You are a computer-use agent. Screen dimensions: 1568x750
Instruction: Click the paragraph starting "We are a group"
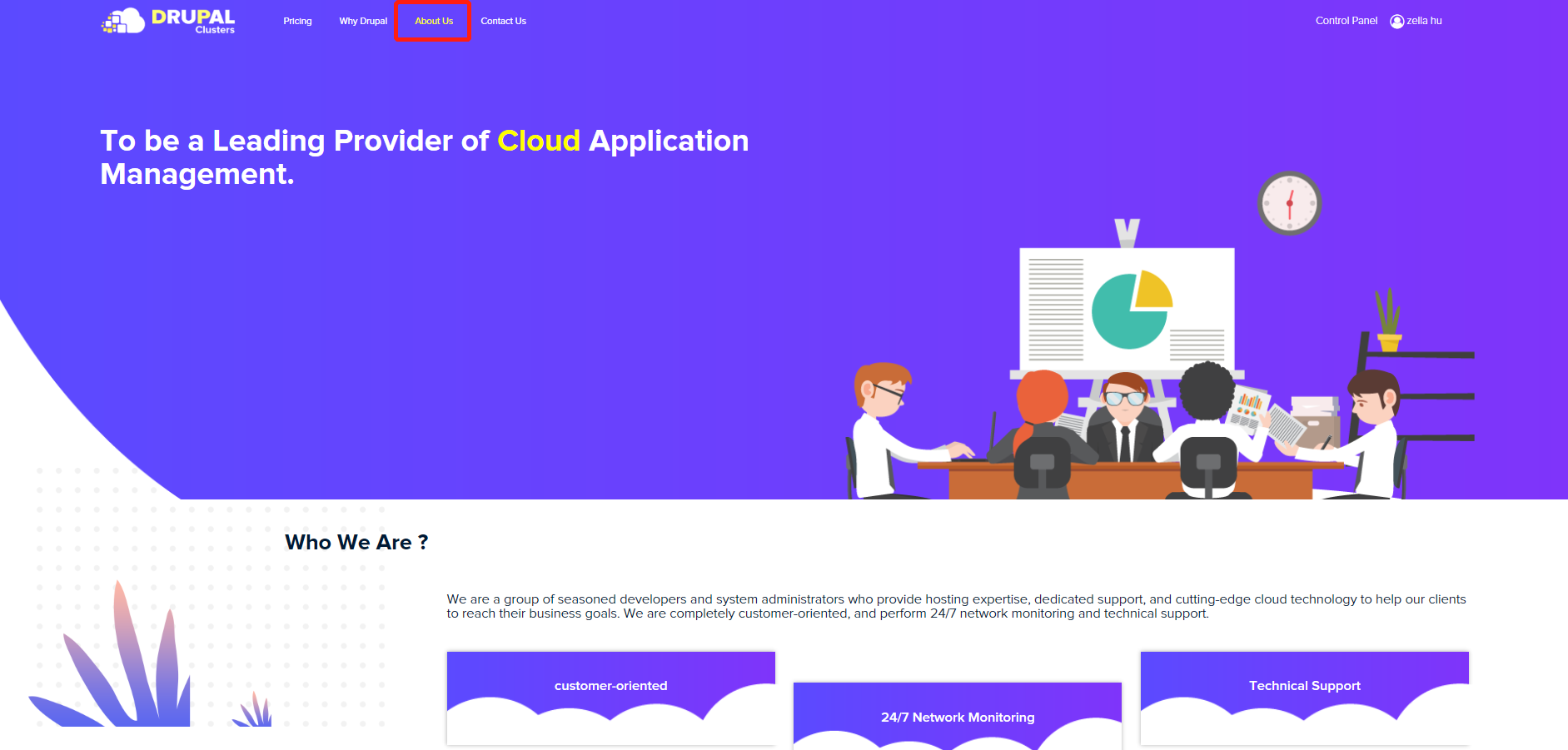point(956,606)
